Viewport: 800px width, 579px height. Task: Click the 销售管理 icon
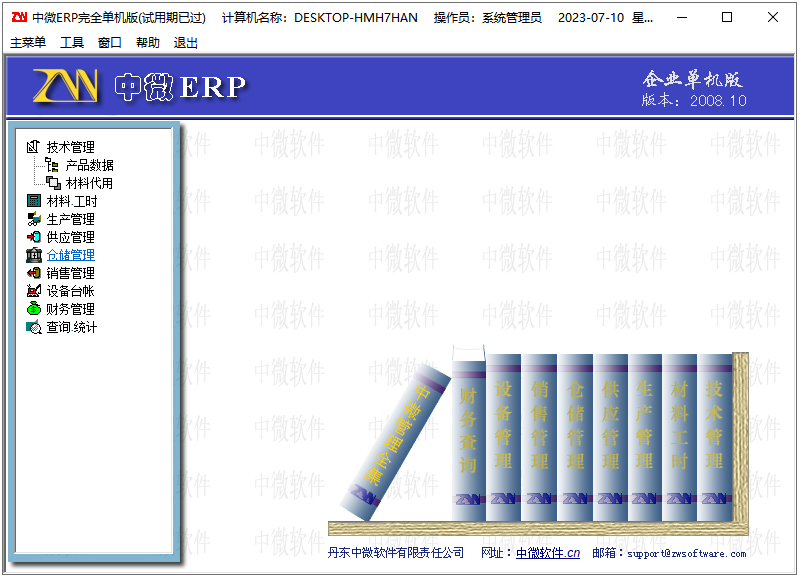click(34, 273)
